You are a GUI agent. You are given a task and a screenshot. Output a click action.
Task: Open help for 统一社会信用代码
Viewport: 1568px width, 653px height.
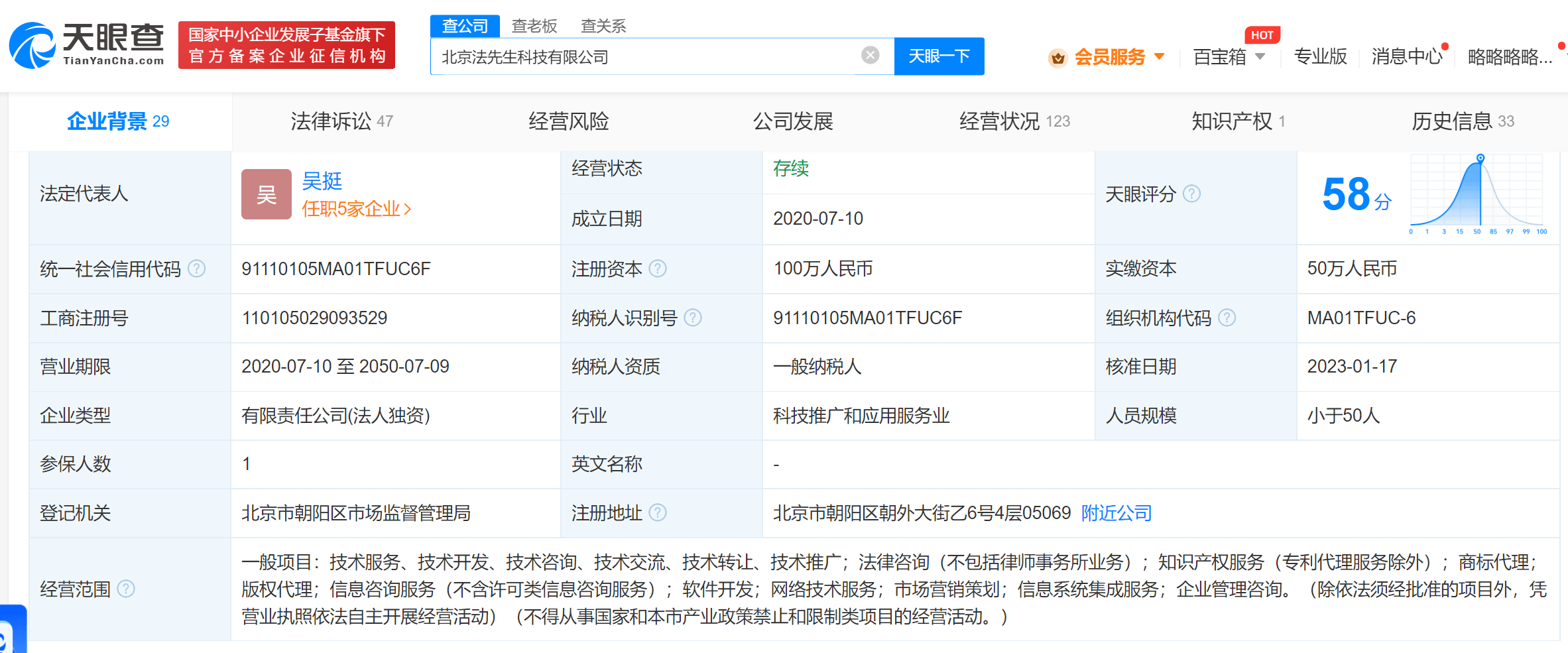196,268
